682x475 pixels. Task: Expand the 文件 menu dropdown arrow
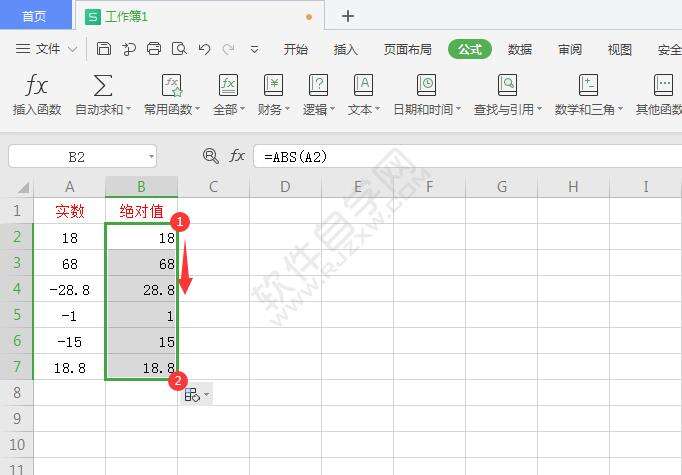click(73, 49)
